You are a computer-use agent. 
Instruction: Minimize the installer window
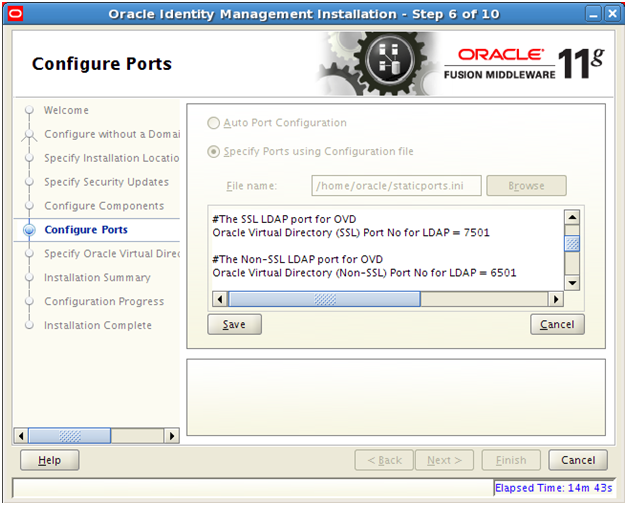(x=593, y=14)
